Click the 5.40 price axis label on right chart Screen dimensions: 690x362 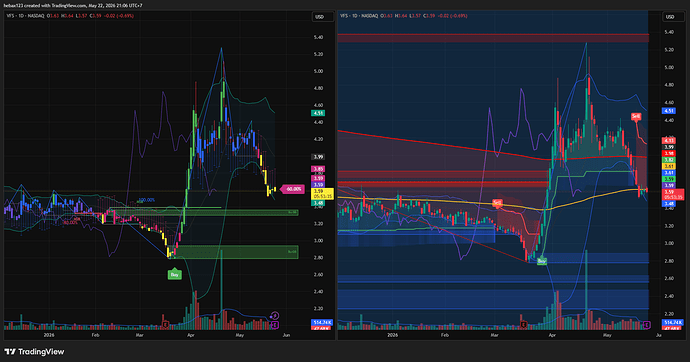[x=669, y=32]
